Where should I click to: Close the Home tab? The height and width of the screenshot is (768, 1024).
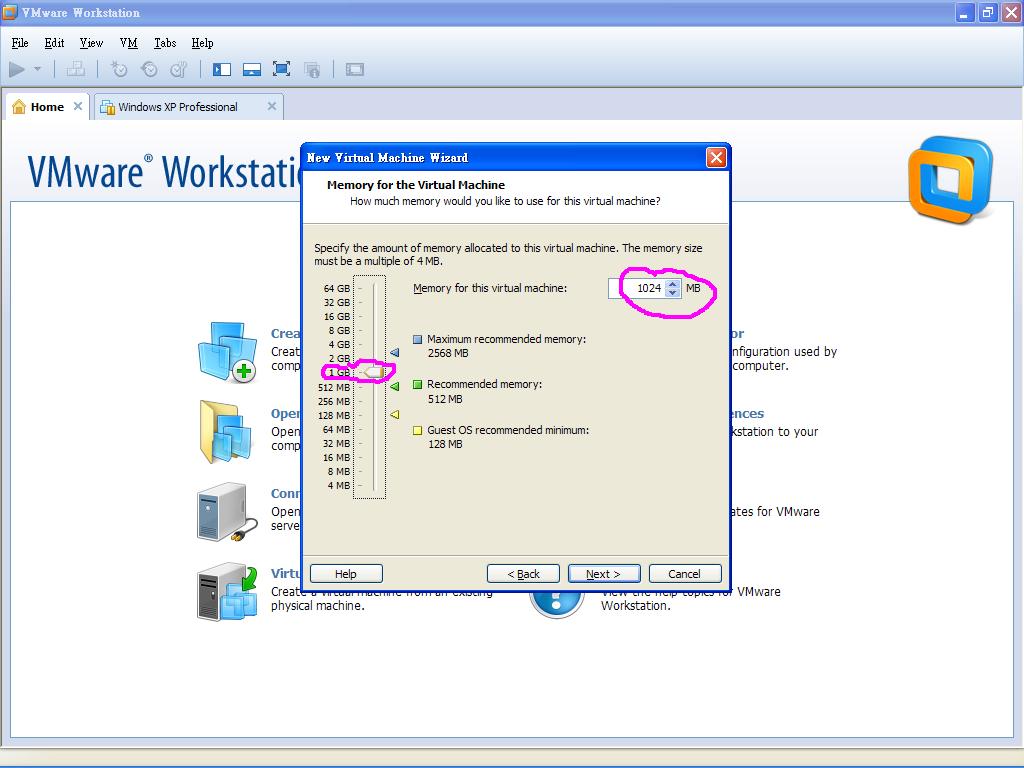[78, 106]
